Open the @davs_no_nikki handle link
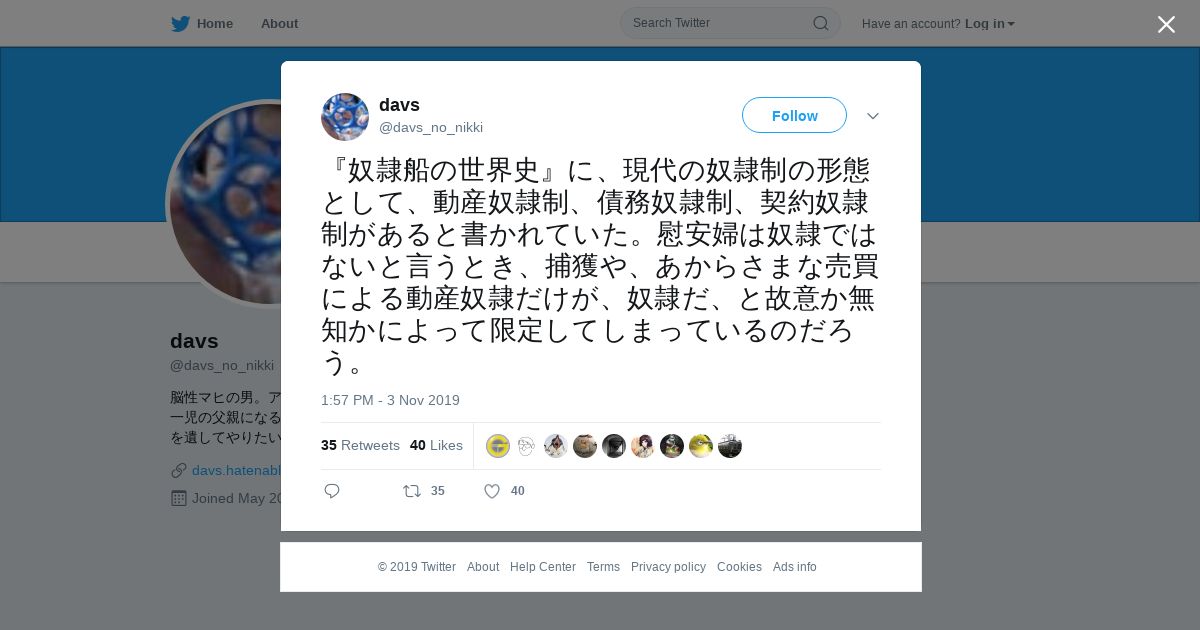Image resolution: width=1200 pixels, height=630 pixels. (431, 127)
